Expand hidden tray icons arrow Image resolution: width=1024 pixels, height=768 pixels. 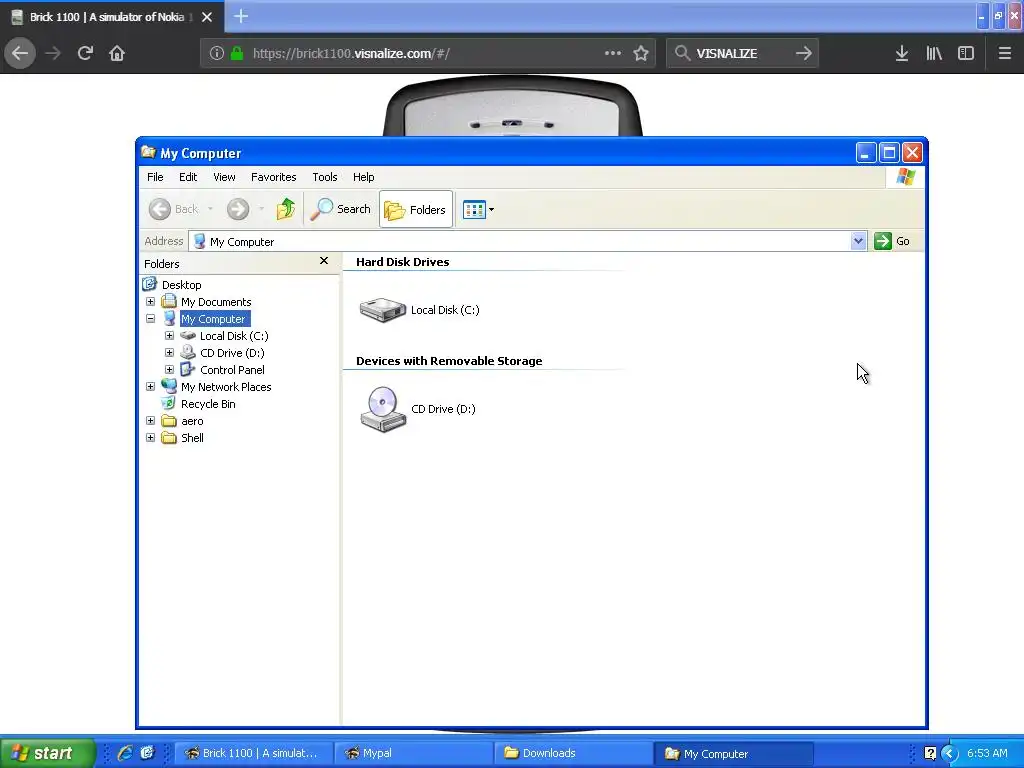point(950,753)
